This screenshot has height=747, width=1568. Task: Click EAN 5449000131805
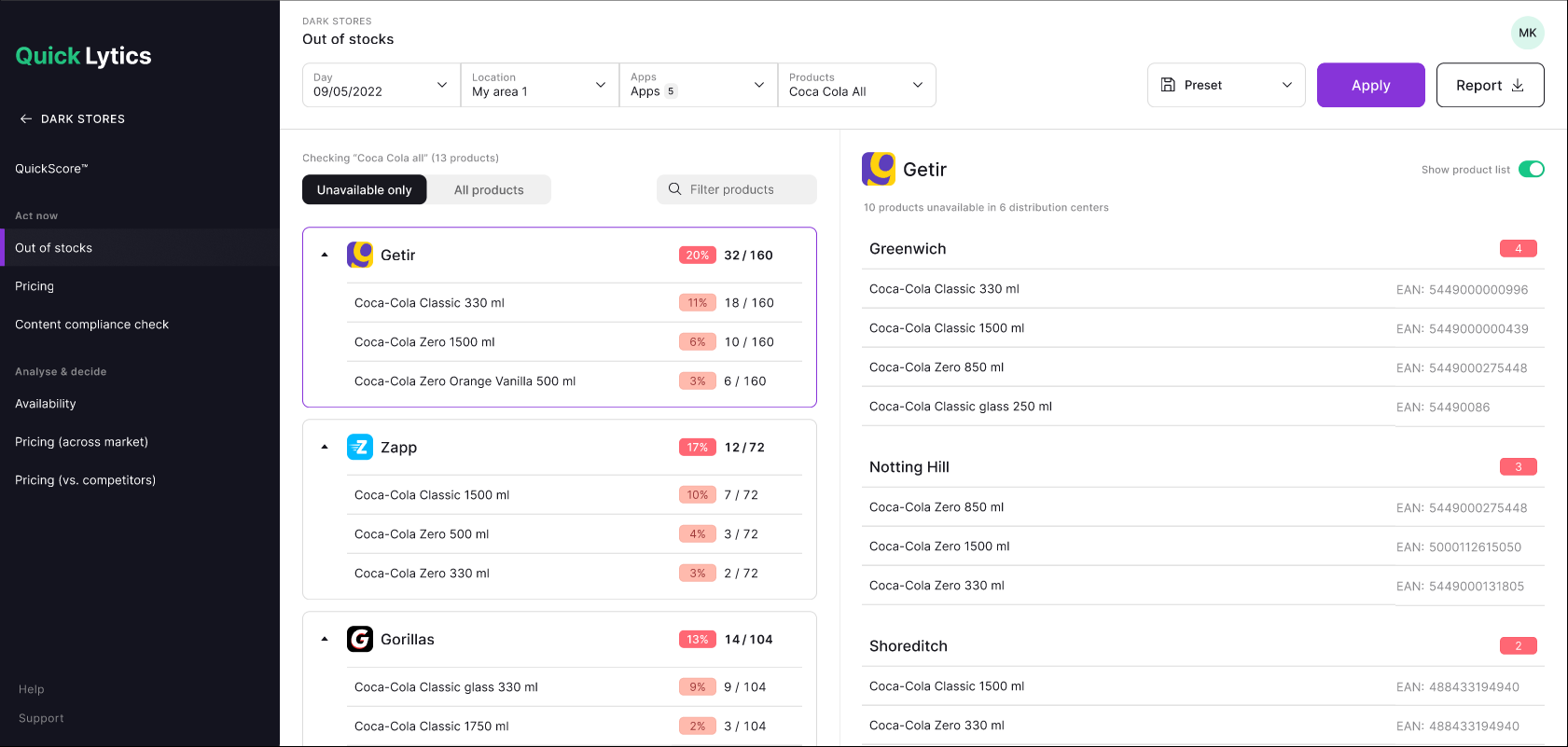[1460, 587]
